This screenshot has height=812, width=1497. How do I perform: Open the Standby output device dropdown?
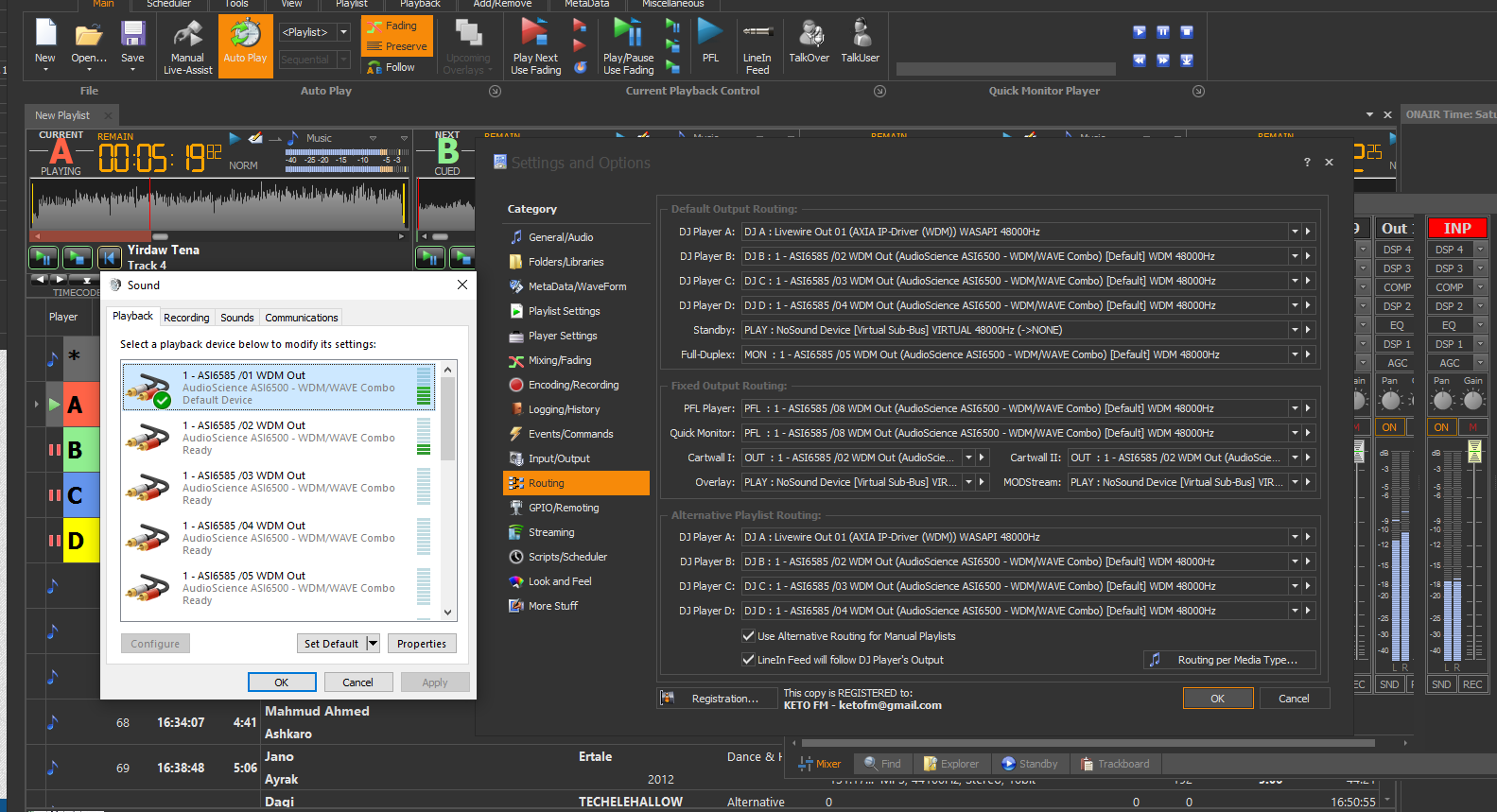[1294, 330]
